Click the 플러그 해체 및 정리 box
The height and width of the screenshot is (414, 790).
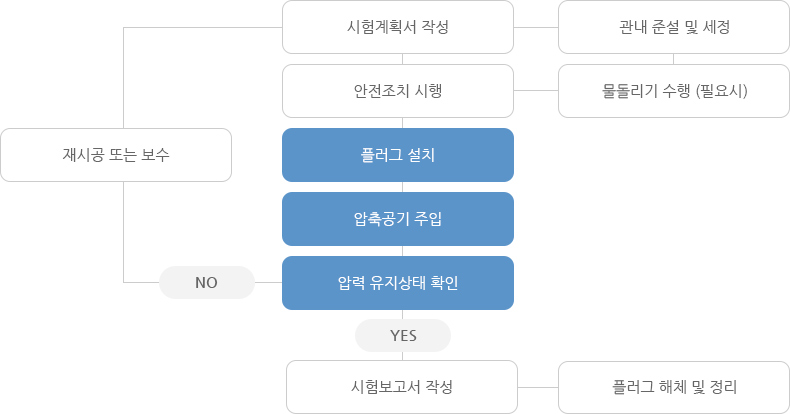click(674, 387)
